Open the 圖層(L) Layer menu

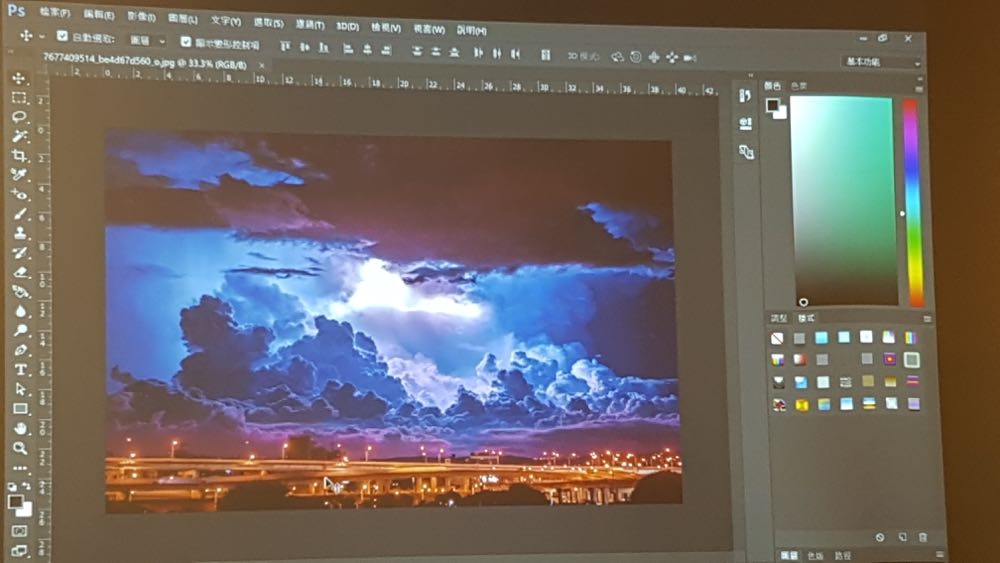[183, 18]
